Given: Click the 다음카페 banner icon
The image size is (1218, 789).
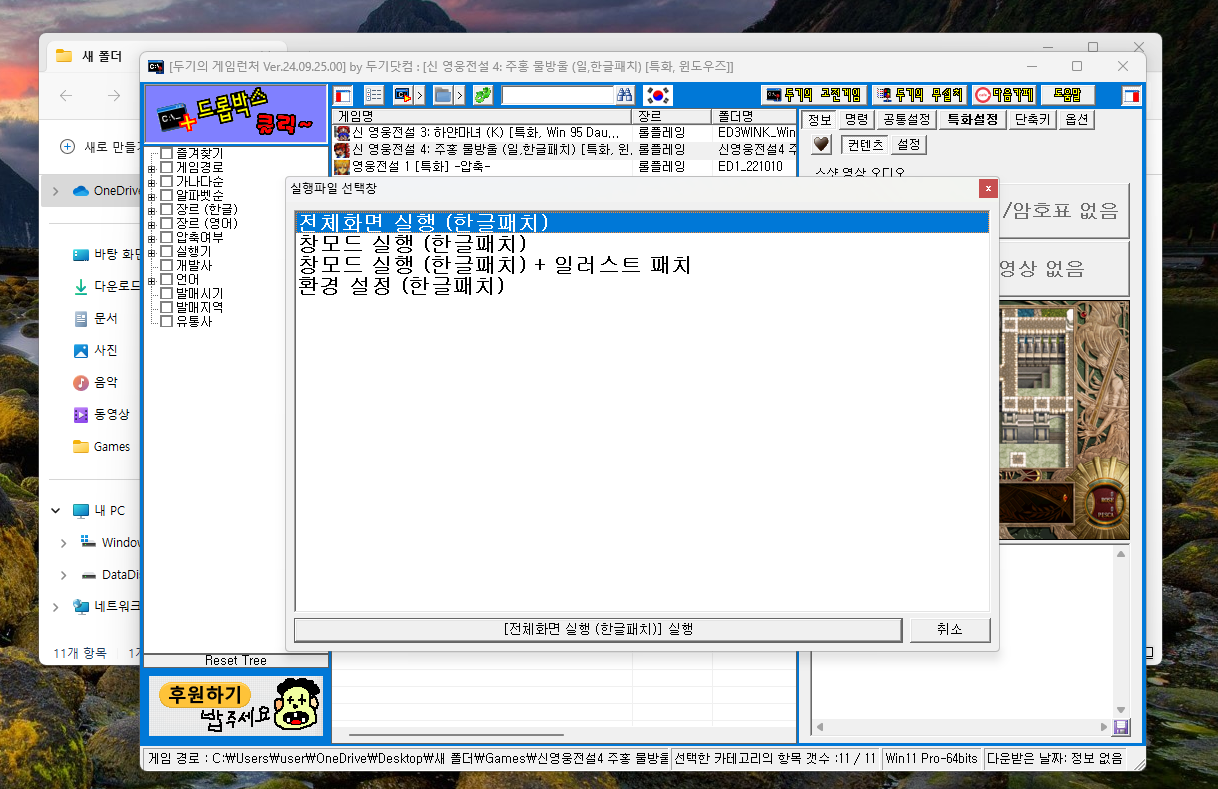Looking at the screenshot, I should click(x=1003, y=95).
